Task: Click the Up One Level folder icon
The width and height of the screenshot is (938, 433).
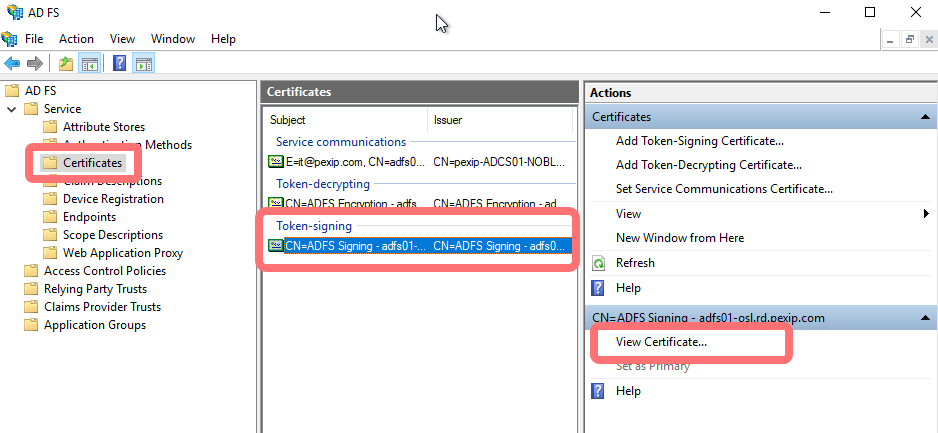Action: [66, 64]
